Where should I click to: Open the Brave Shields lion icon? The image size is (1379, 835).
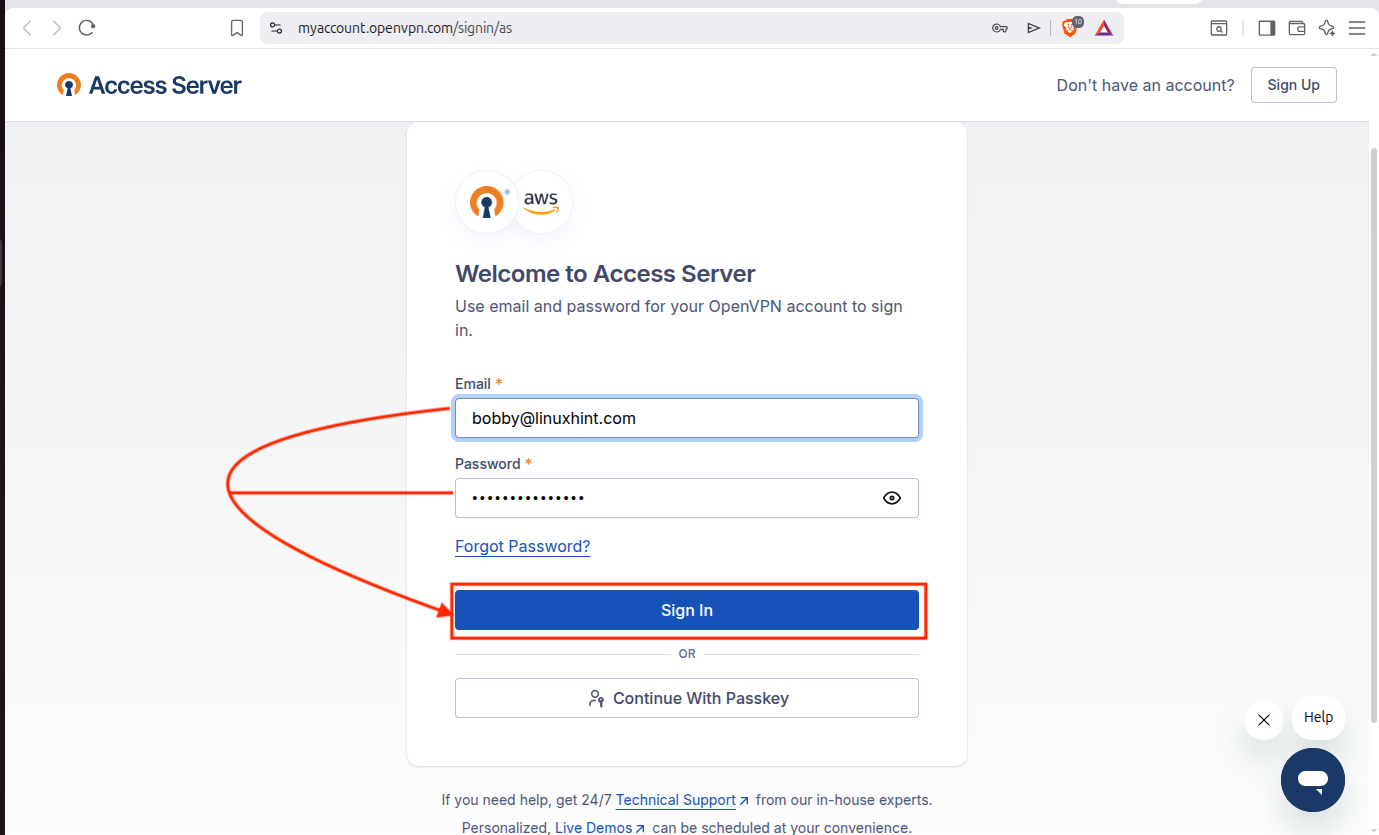coord(1070,28)
